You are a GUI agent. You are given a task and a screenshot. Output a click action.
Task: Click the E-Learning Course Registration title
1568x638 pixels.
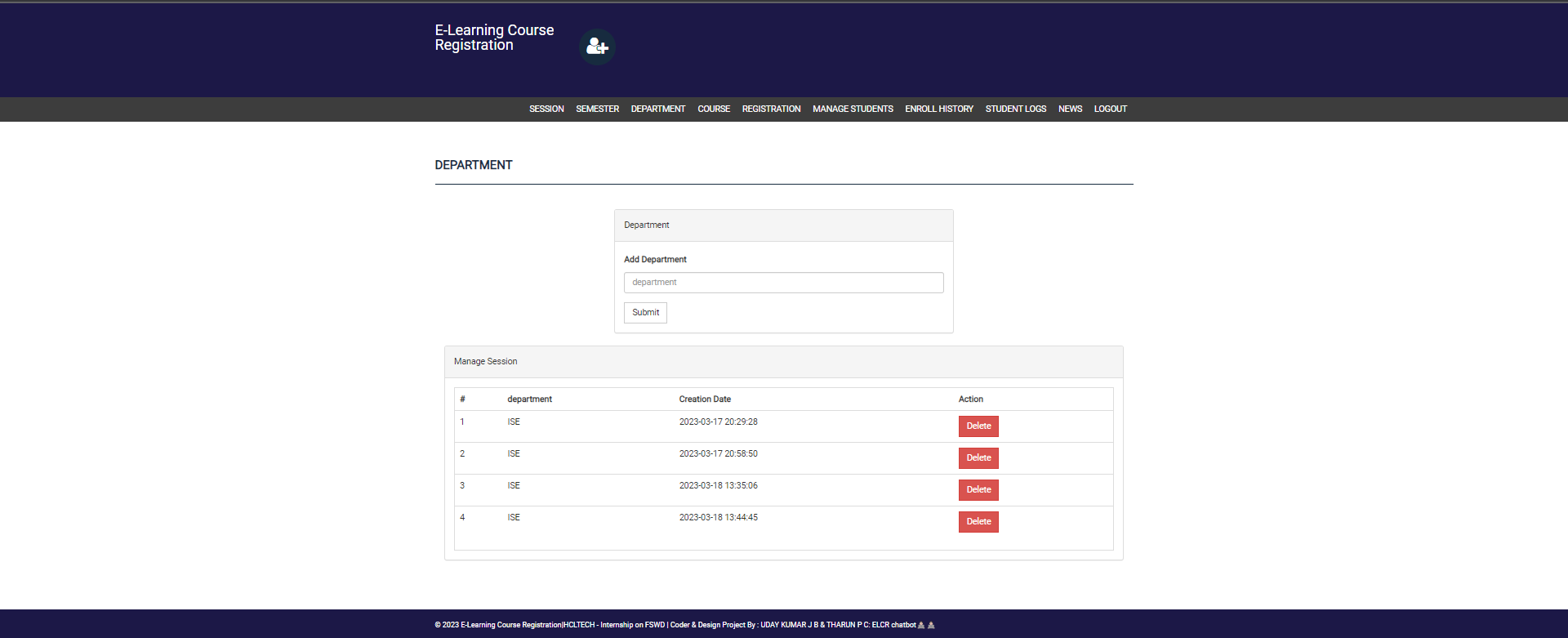494,38
